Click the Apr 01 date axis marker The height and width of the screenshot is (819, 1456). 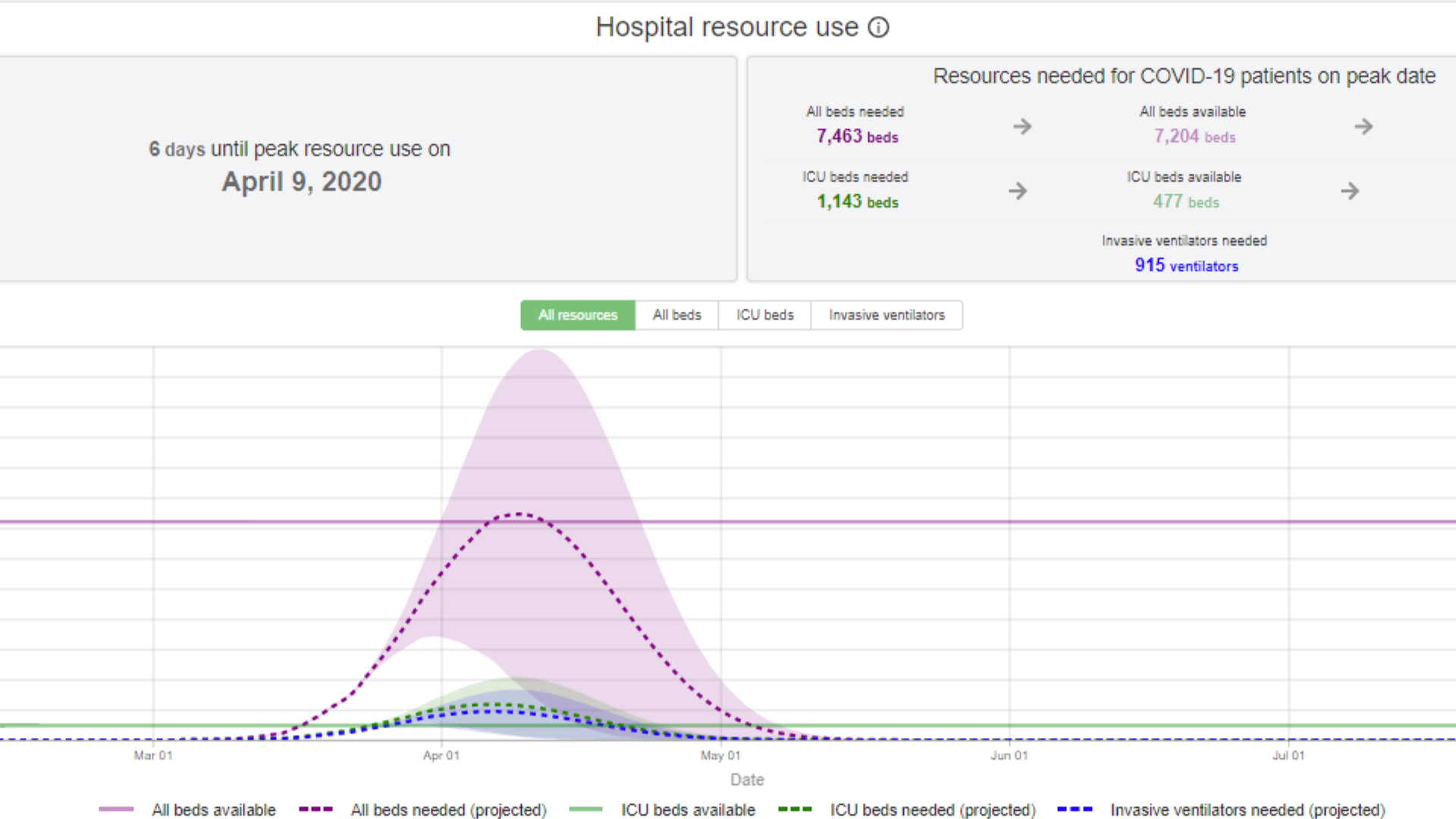coord(441,755)
